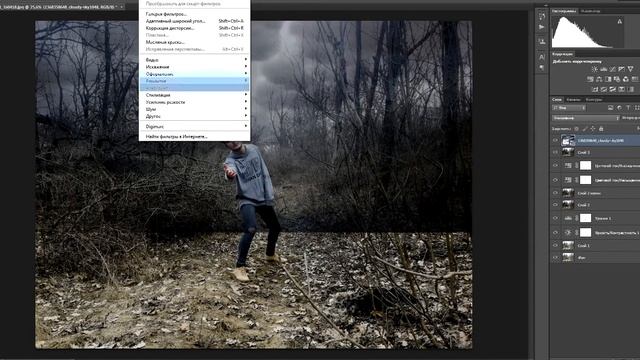Hide the Фон background layer
This screenshot has width=640, height=360.
pos(555,258)
